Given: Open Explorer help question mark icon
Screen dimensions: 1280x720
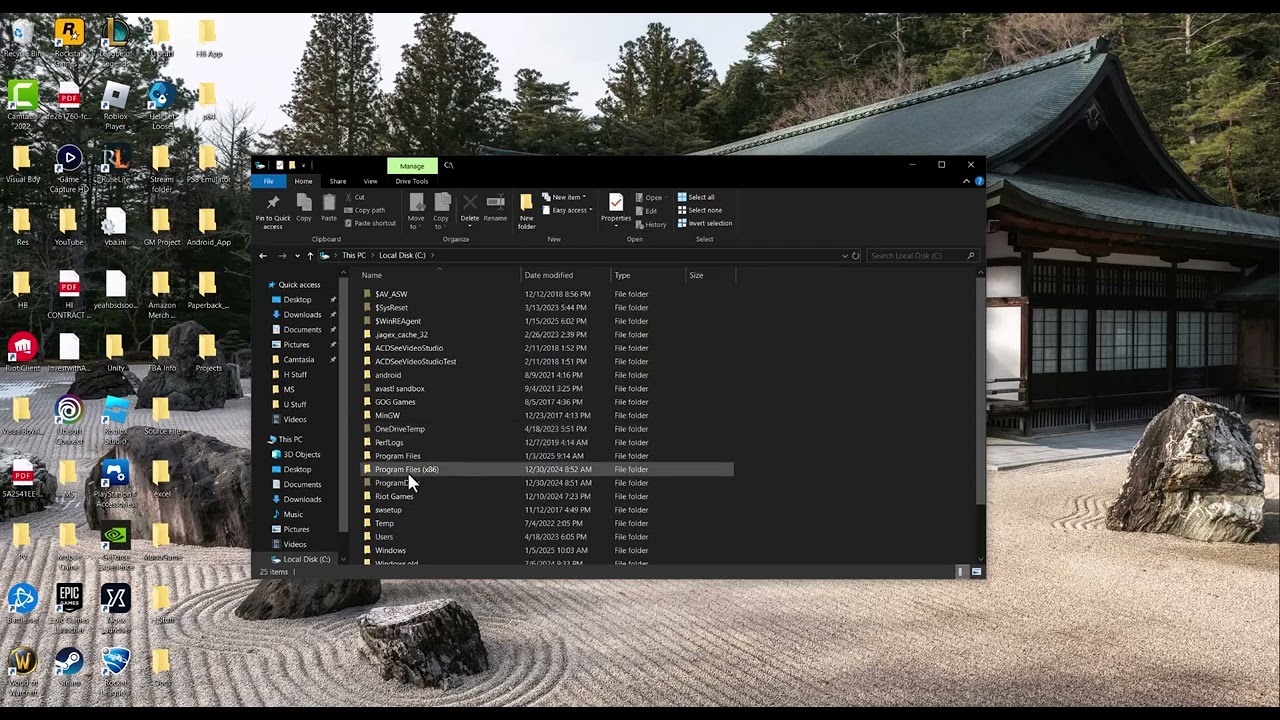Looking at the screenshot, I should pos(979,181).
